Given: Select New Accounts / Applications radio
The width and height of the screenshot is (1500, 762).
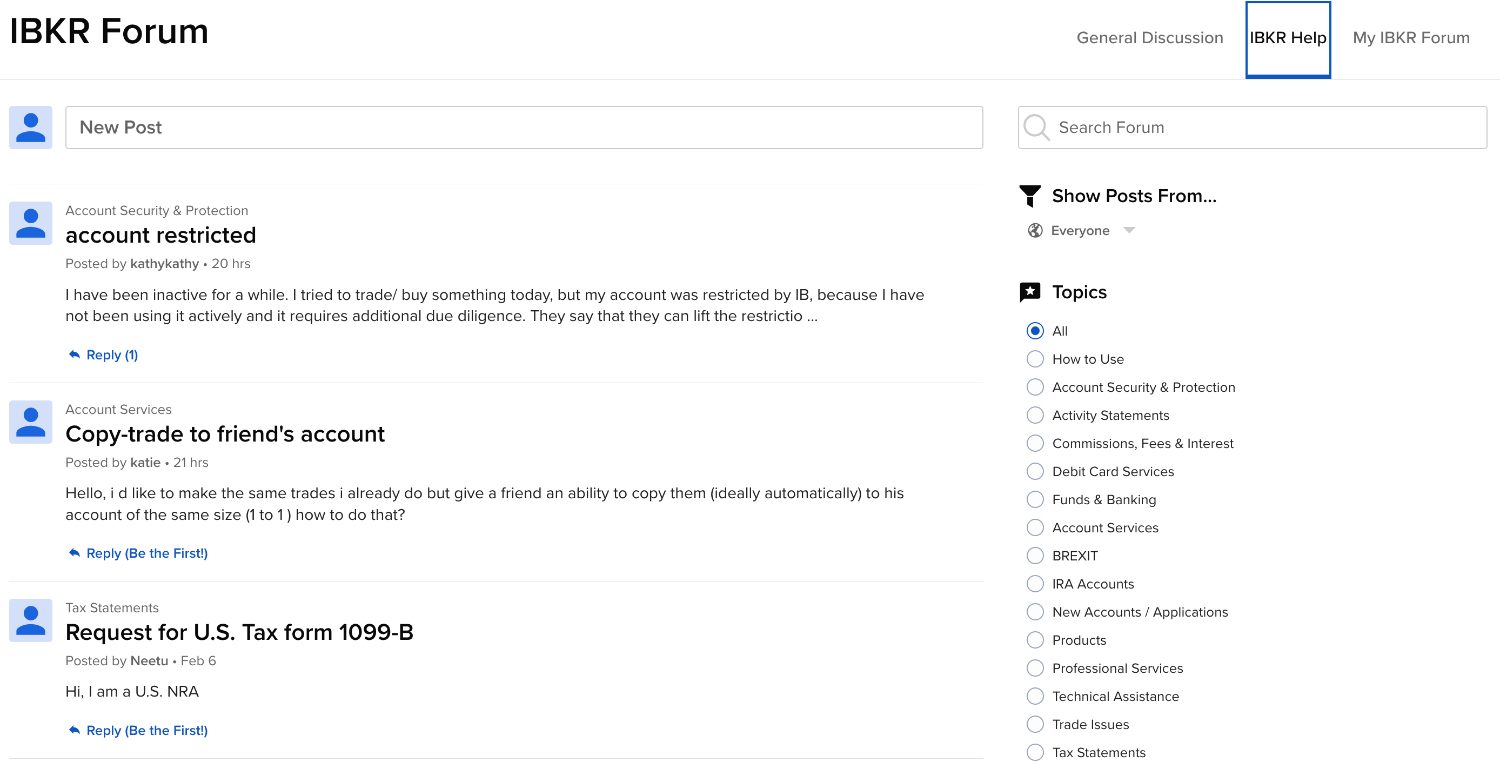Looking at the screenshot, I should (1035, 612).
